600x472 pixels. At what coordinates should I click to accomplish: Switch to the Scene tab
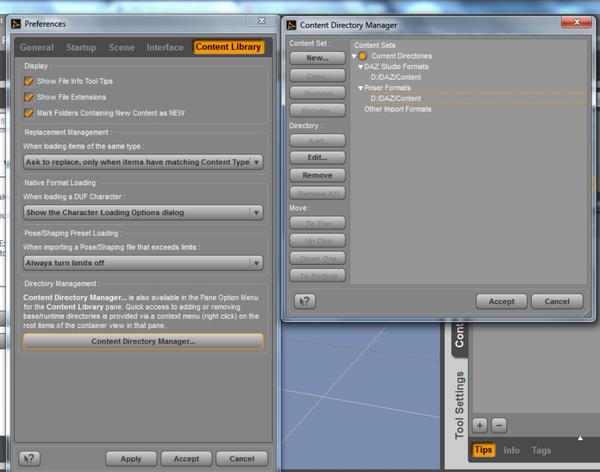click(121, 47)
